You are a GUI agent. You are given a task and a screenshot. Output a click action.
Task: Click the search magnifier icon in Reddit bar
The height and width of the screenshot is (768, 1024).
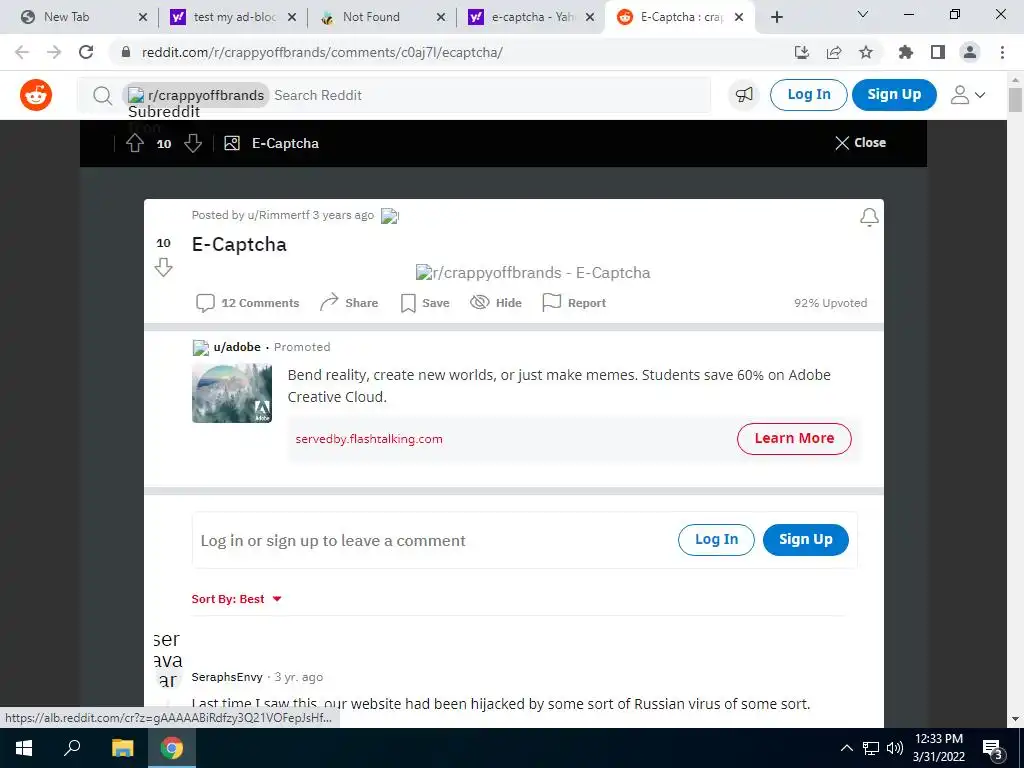[103, 96]
